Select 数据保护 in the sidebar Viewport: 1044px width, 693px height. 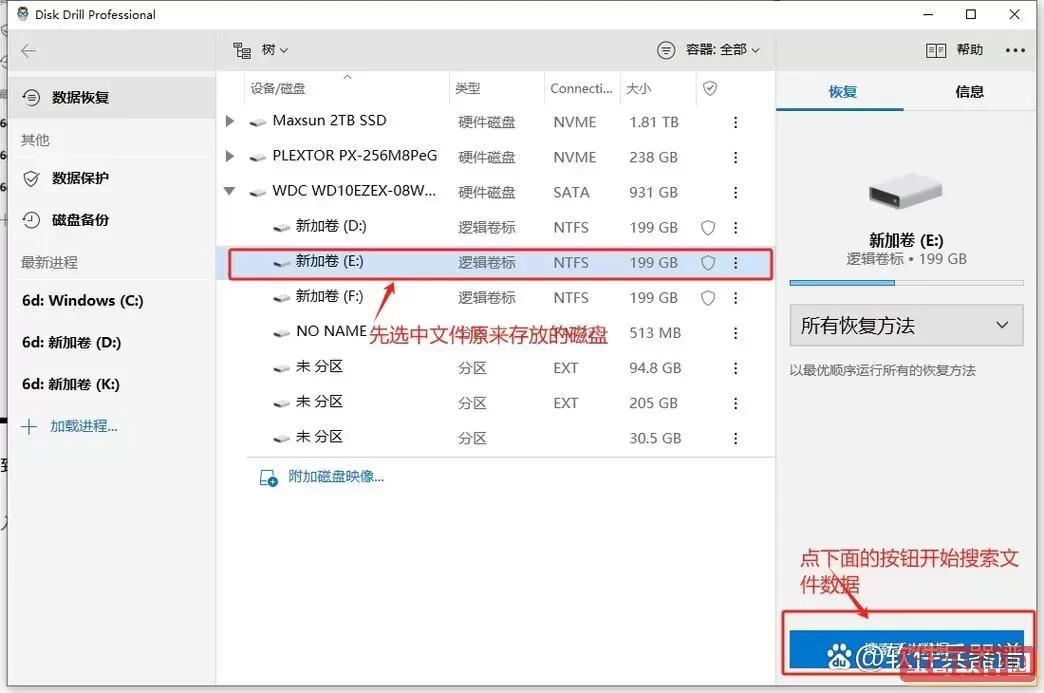coord(111,178)
